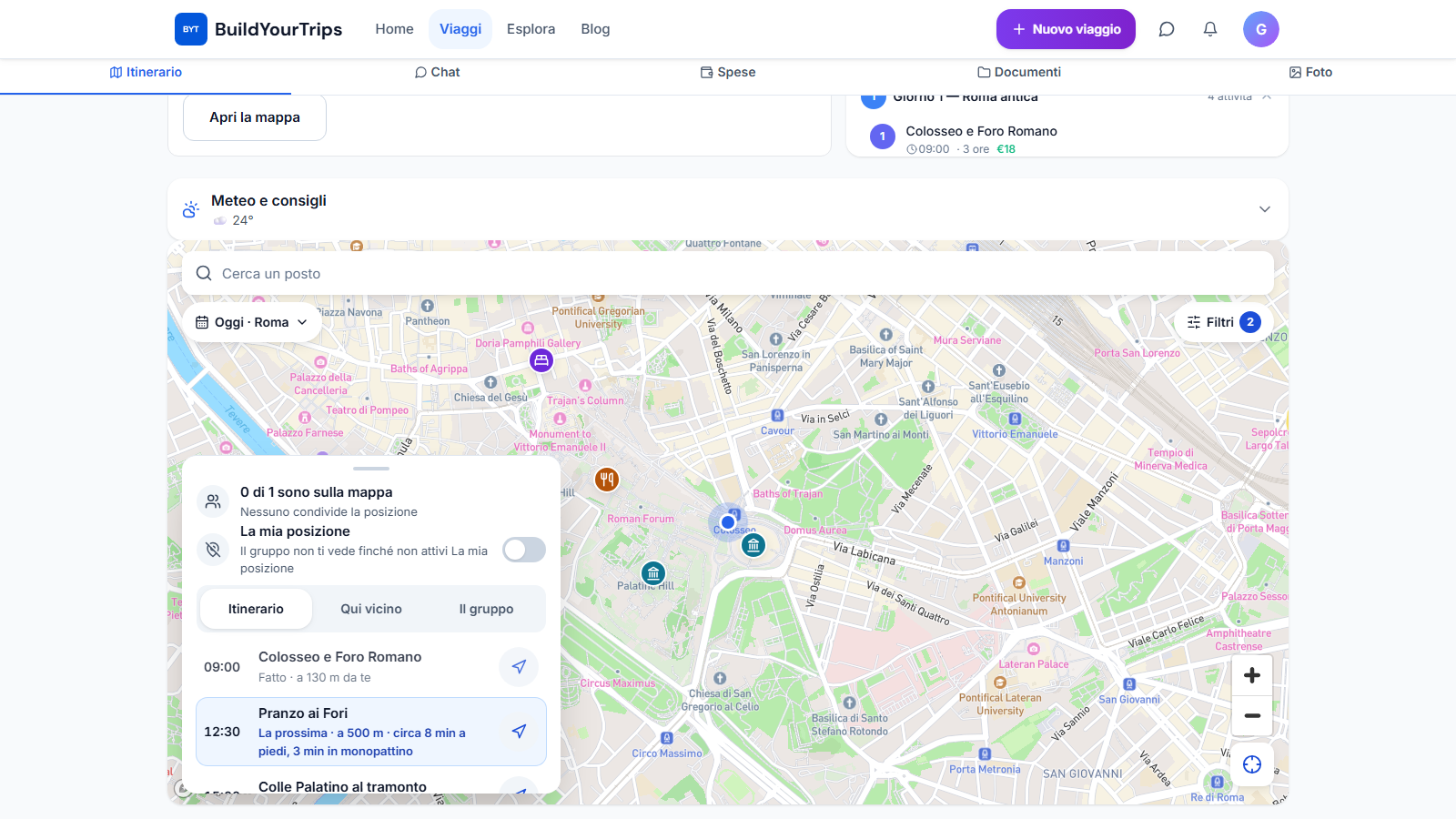Switch to the Foto tab
Screen dimensions: 1456x819
coord(1310,72)
